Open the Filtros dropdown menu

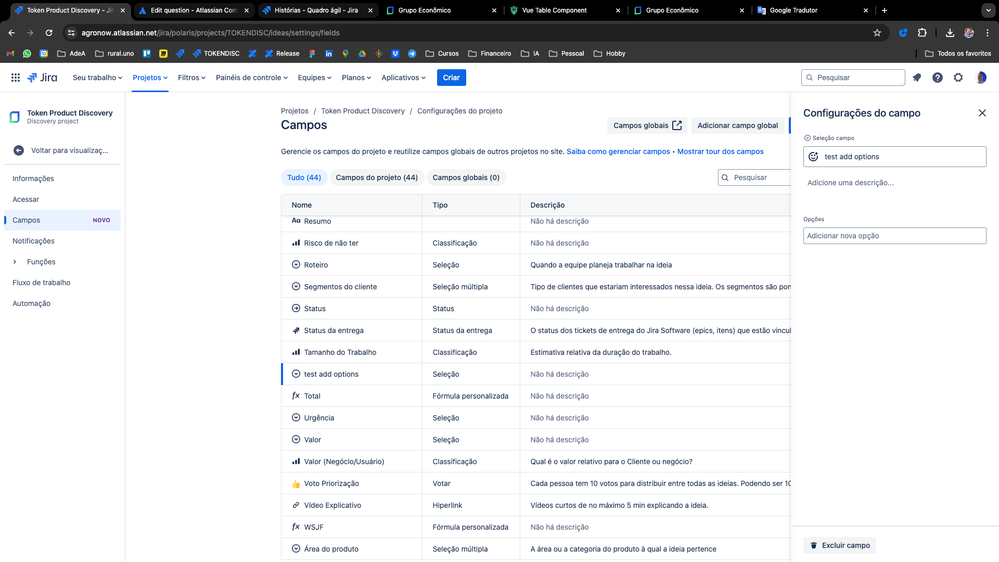pyautogui.click(x=191, y=78)
